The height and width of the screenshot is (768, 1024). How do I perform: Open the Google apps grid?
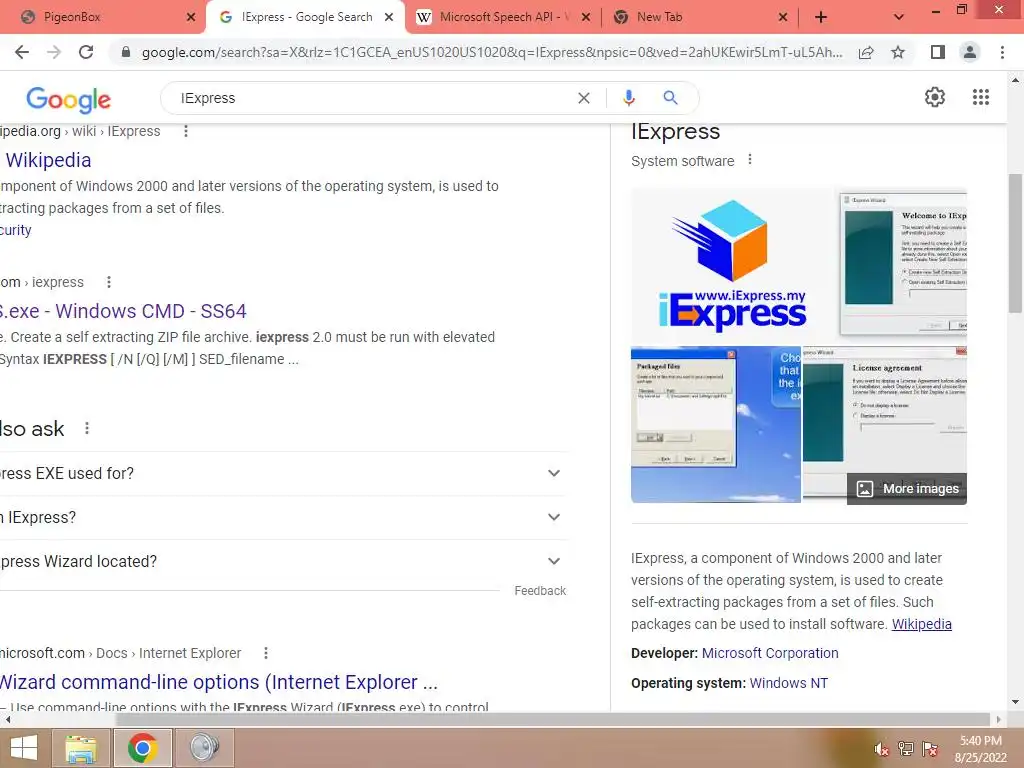(x=980, y=97)
